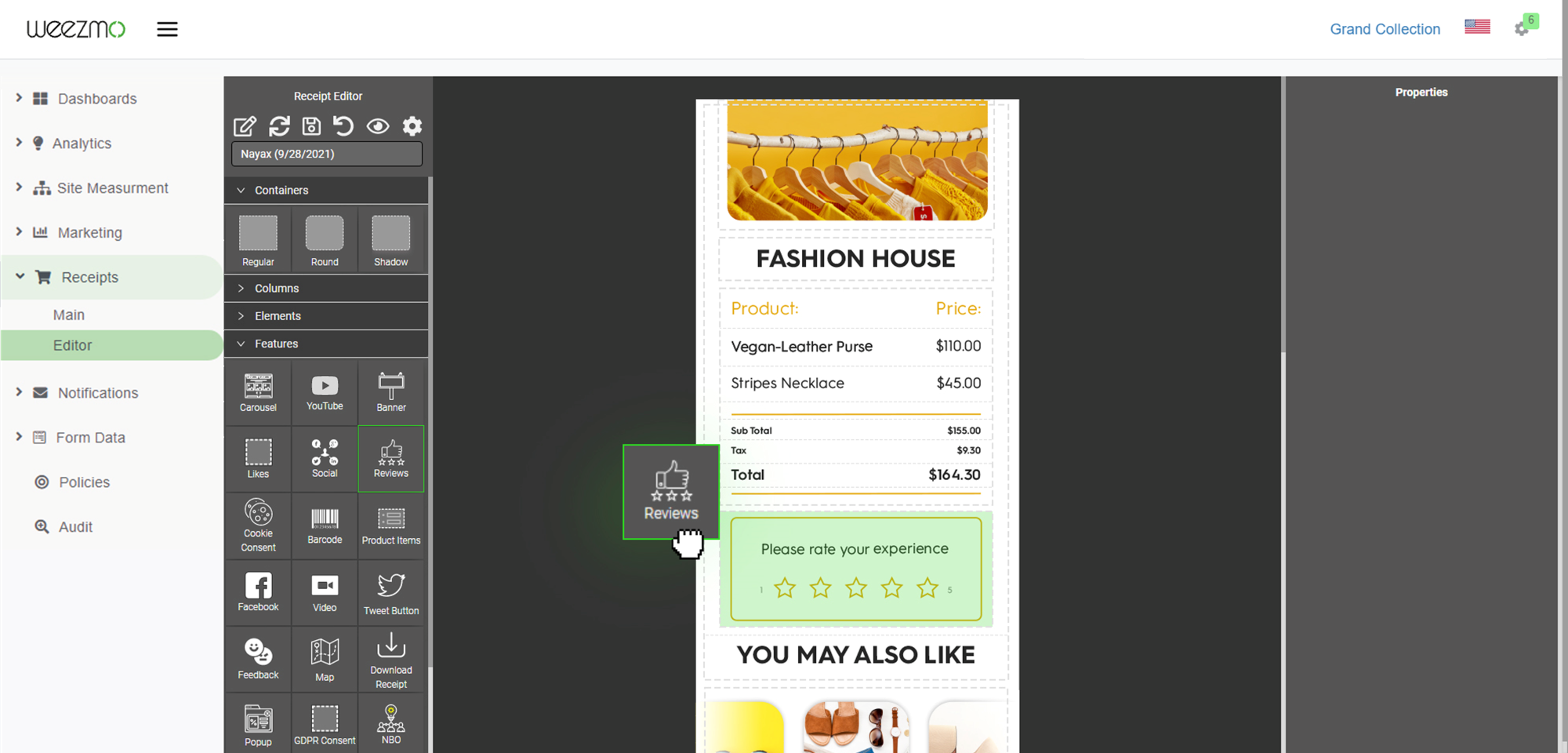The height and width of the screenshot is (753, 1568).
Task: Save the current receipt design
Action: click(311, 126)
